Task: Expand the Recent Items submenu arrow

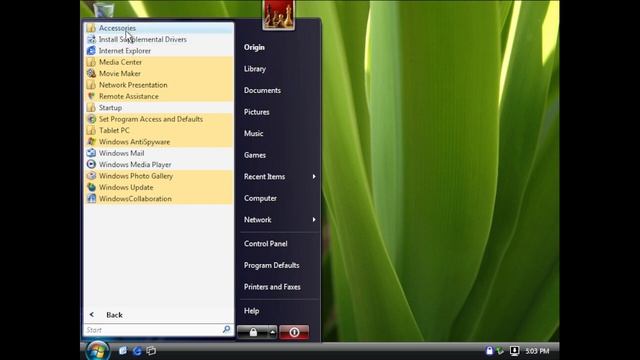Action: pos(314,177)
